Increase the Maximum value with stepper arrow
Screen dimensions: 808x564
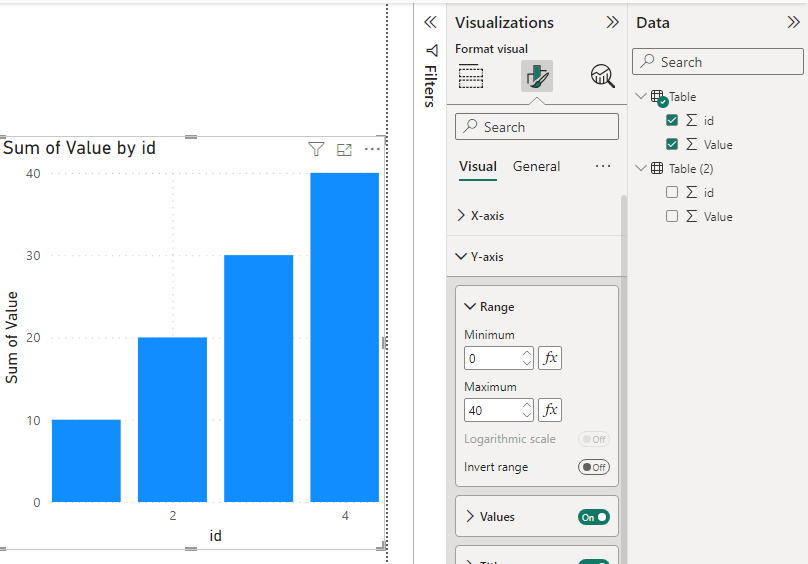coord(527,405)
